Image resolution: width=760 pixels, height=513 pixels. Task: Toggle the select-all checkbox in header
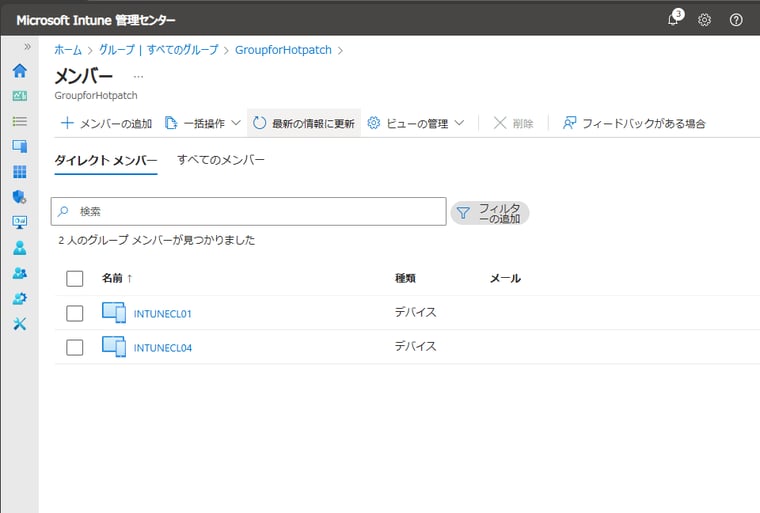75,278
